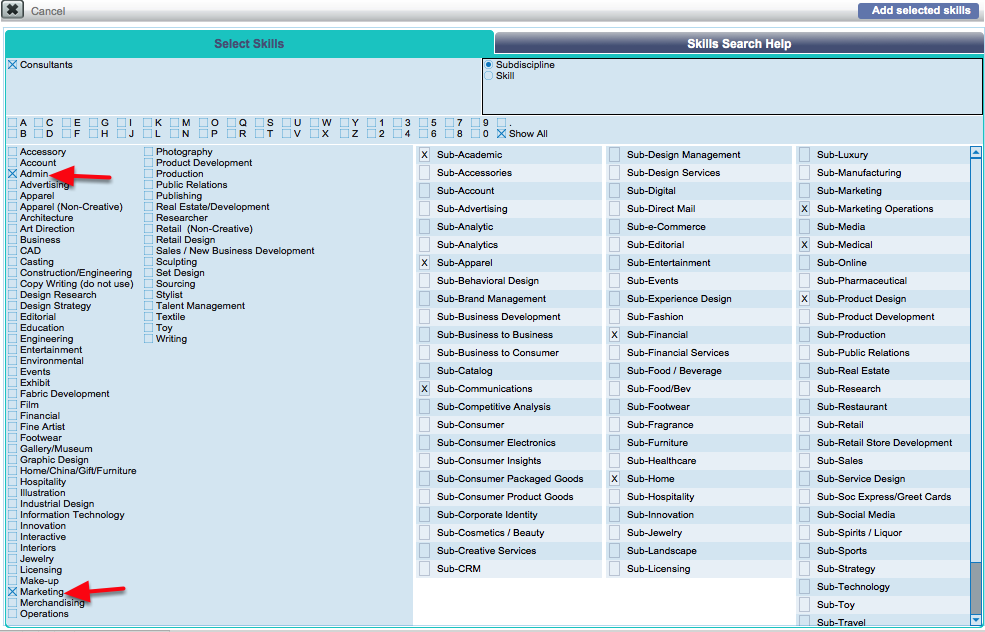Check the letter S filter box
Image resolution: width=985 pixels, height=632 pixels.
pos(258,123)
